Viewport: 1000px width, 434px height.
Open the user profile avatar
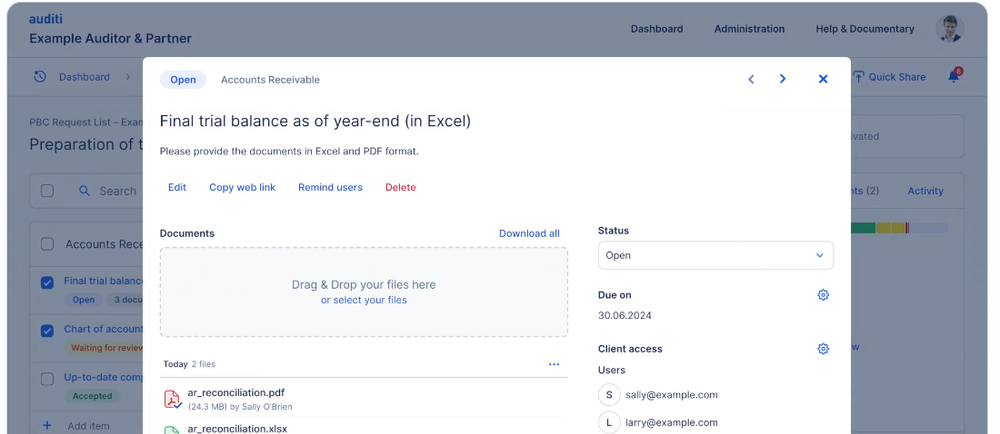950,29
